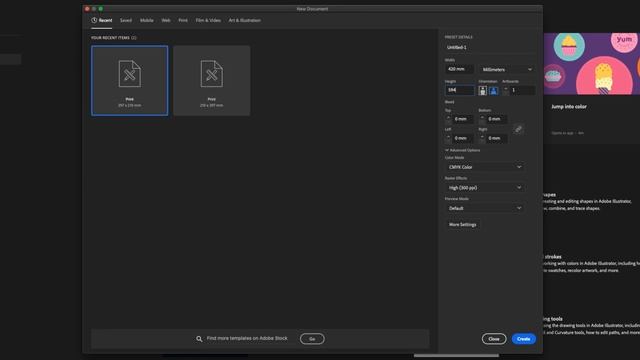Click the Jump into color title in the background window
The image size is (640, 360).
(569, 107)
